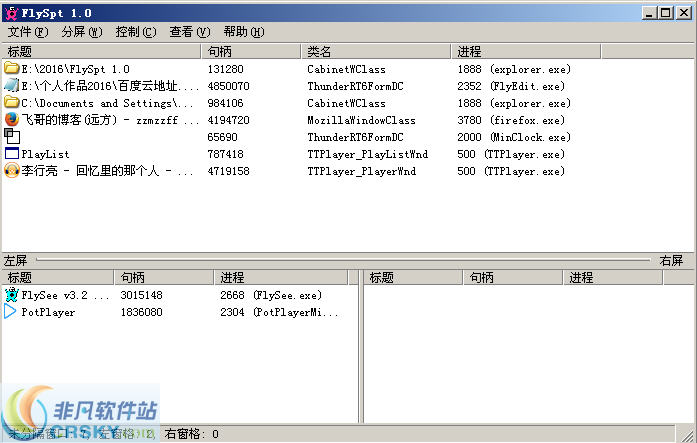This screenshot has height=443, width=697.
Task: Click handle value 984106
Action: (x=225, y=103)
